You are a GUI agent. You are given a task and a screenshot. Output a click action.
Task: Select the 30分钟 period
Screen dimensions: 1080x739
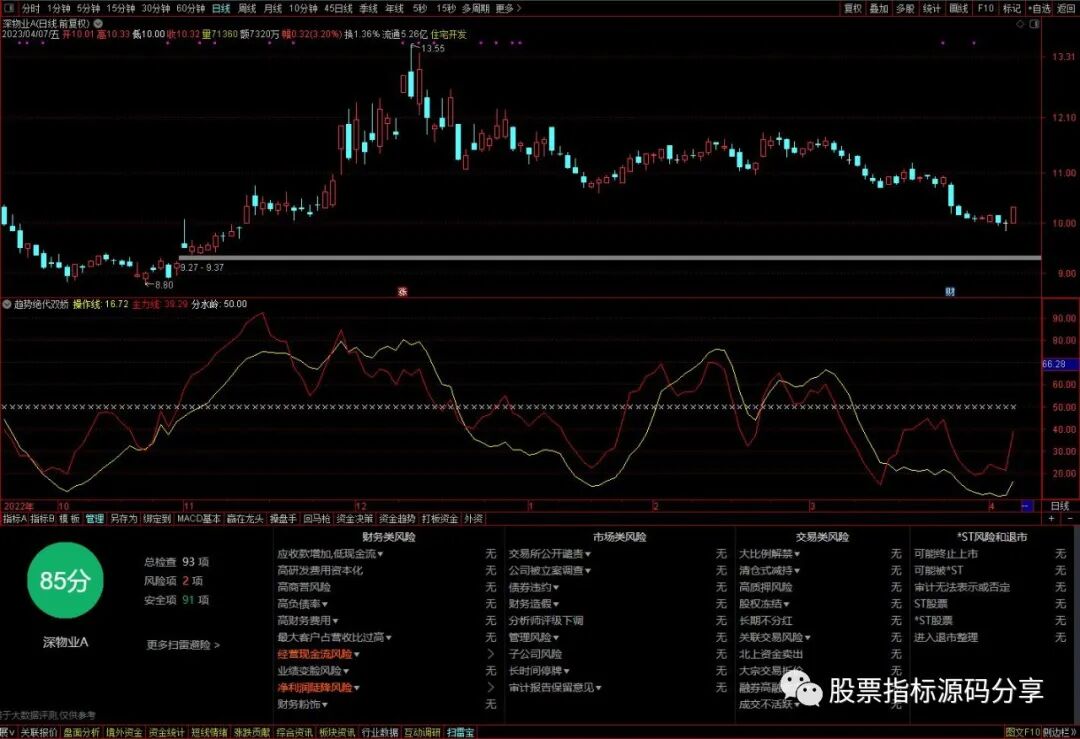coord(156,8)
